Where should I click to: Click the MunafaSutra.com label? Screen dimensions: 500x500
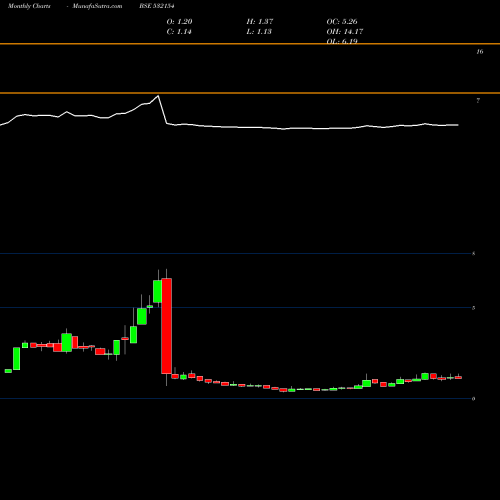tap(97, 6)
